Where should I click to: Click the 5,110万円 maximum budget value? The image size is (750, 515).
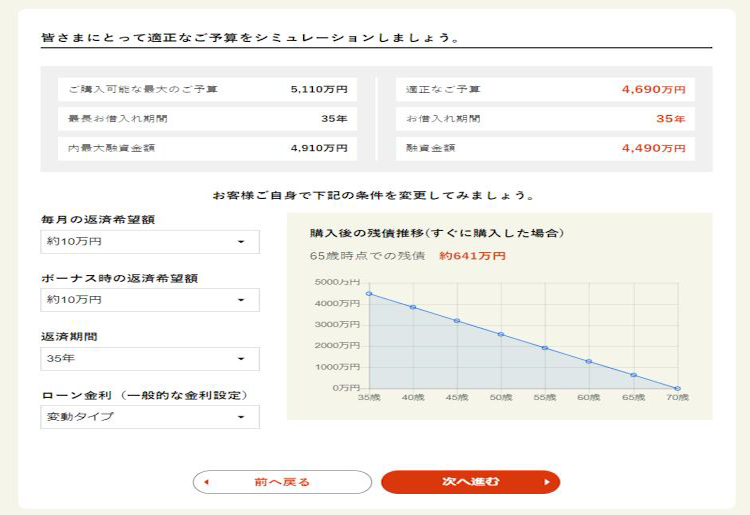click(x=318, y=90)
